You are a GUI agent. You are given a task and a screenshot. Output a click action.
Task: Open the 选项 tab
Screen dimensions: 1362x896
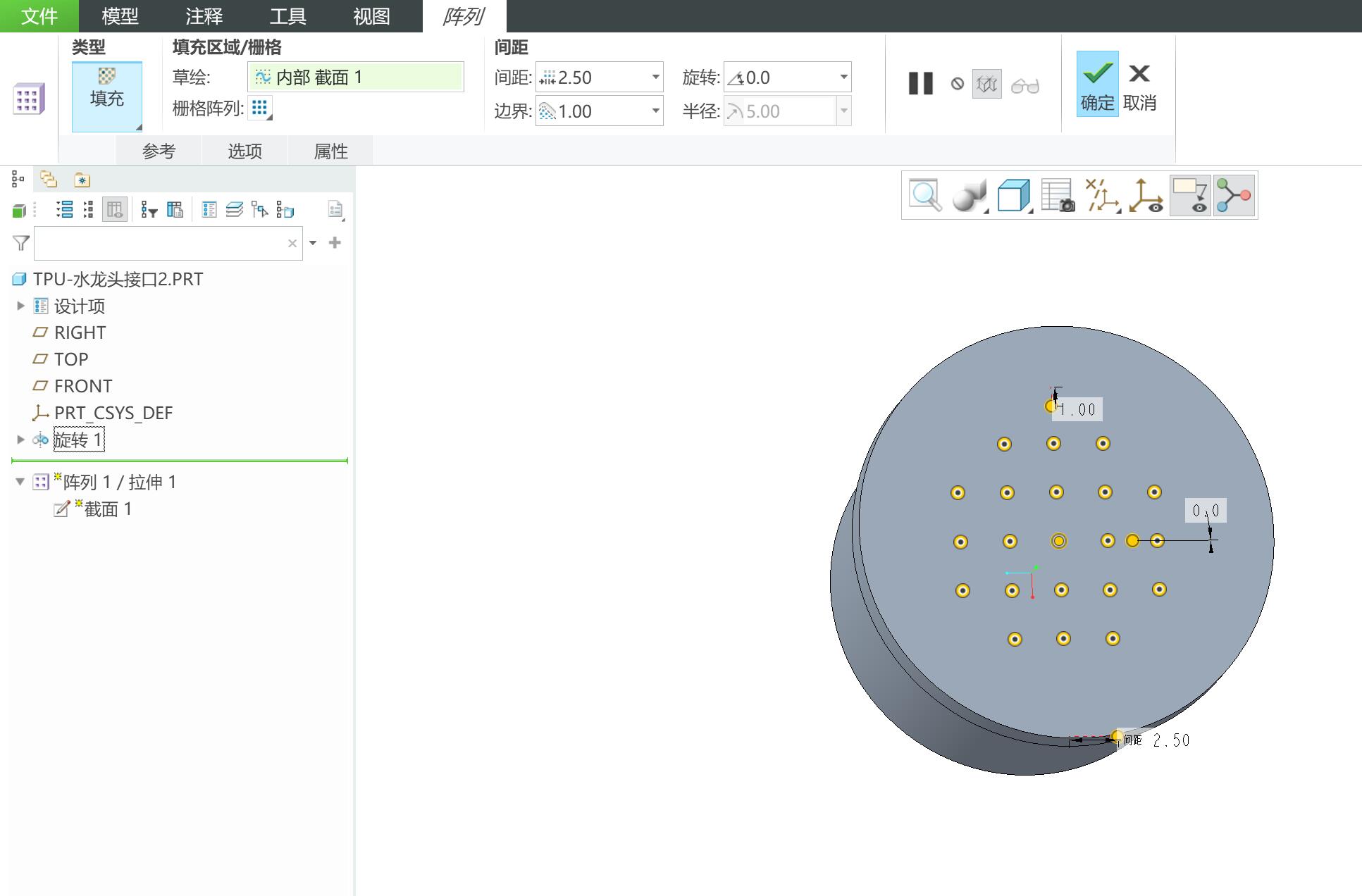coord(245,151)
